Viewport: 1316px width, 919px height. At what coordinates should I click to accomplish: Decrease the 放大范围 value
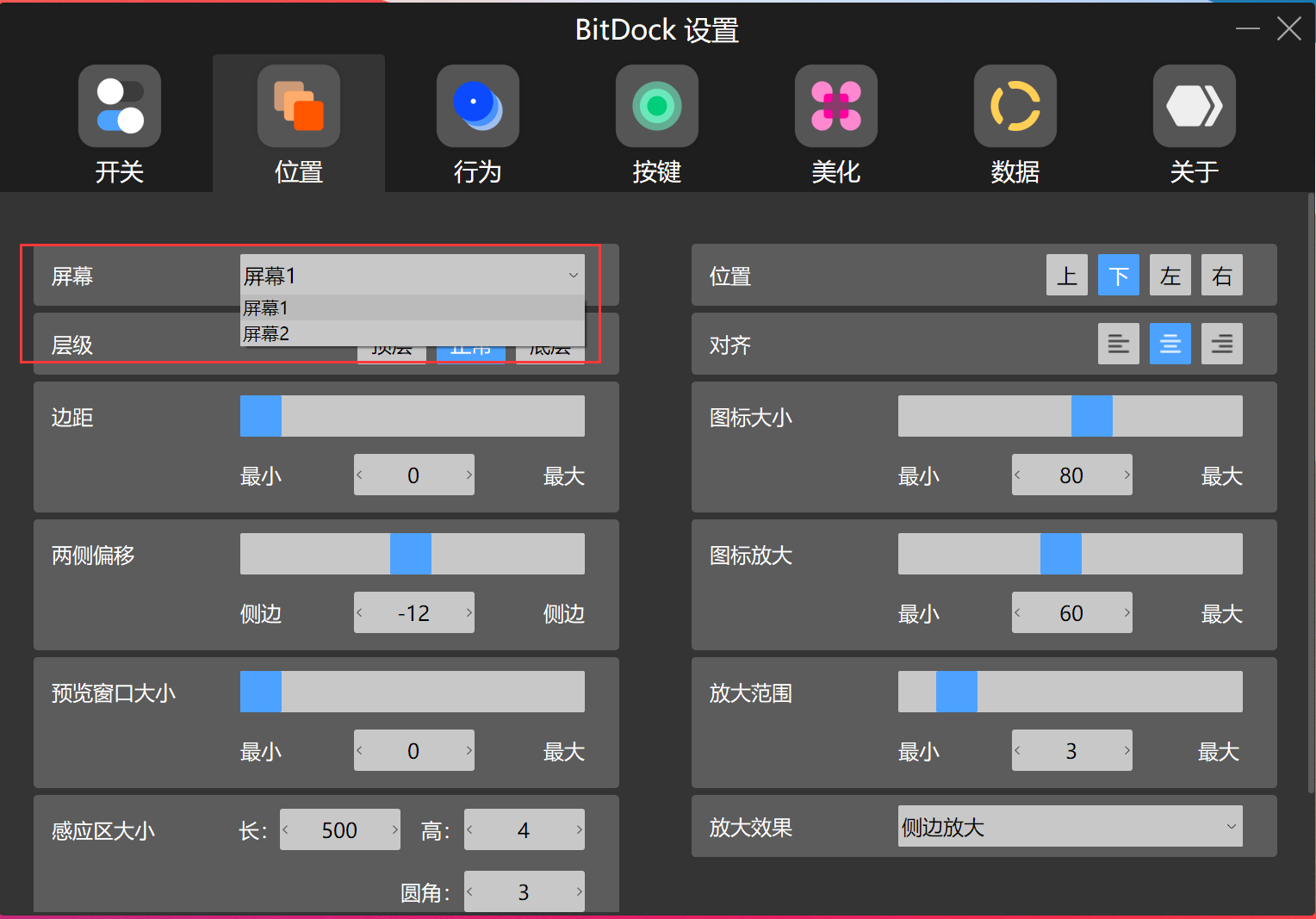point(1018,750)
